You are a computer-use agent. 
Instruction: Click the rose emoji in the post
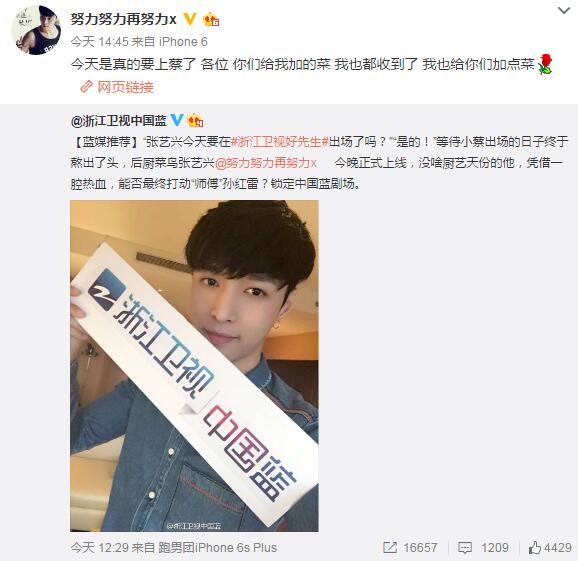pyautogui.click(x=545, y=64)
